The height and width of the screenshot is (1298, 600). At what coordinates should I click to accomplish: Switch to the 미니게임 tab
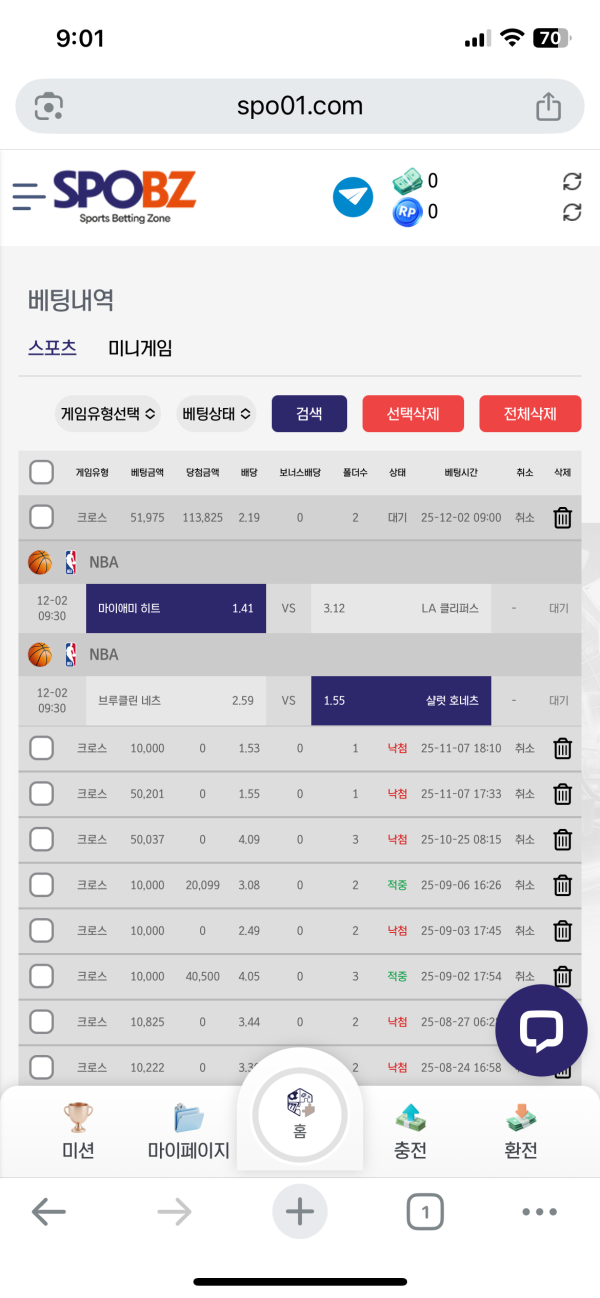point(140,348)
